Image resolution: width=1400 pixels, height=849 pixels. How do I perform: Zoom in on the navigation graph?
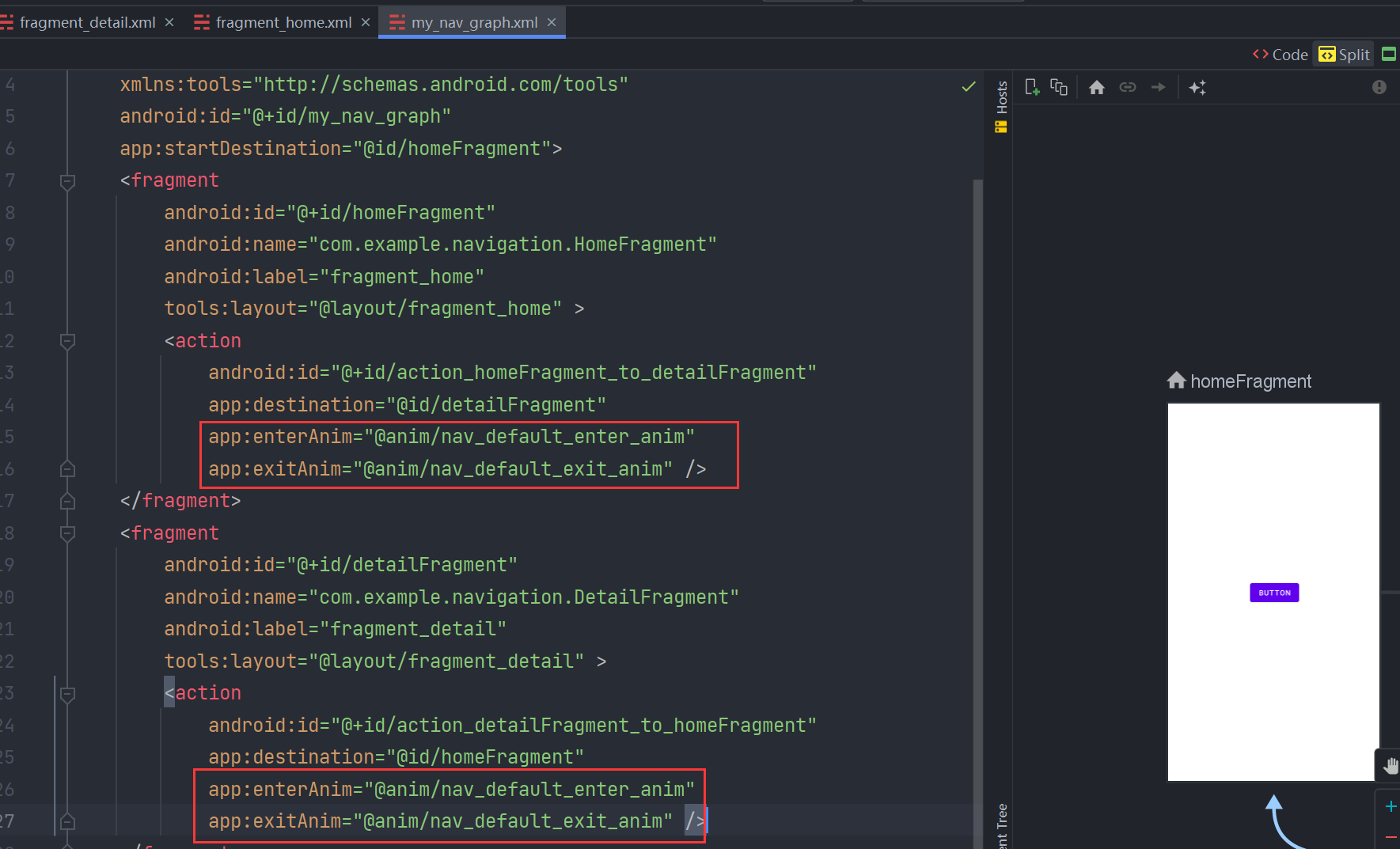pos(1391,806)
